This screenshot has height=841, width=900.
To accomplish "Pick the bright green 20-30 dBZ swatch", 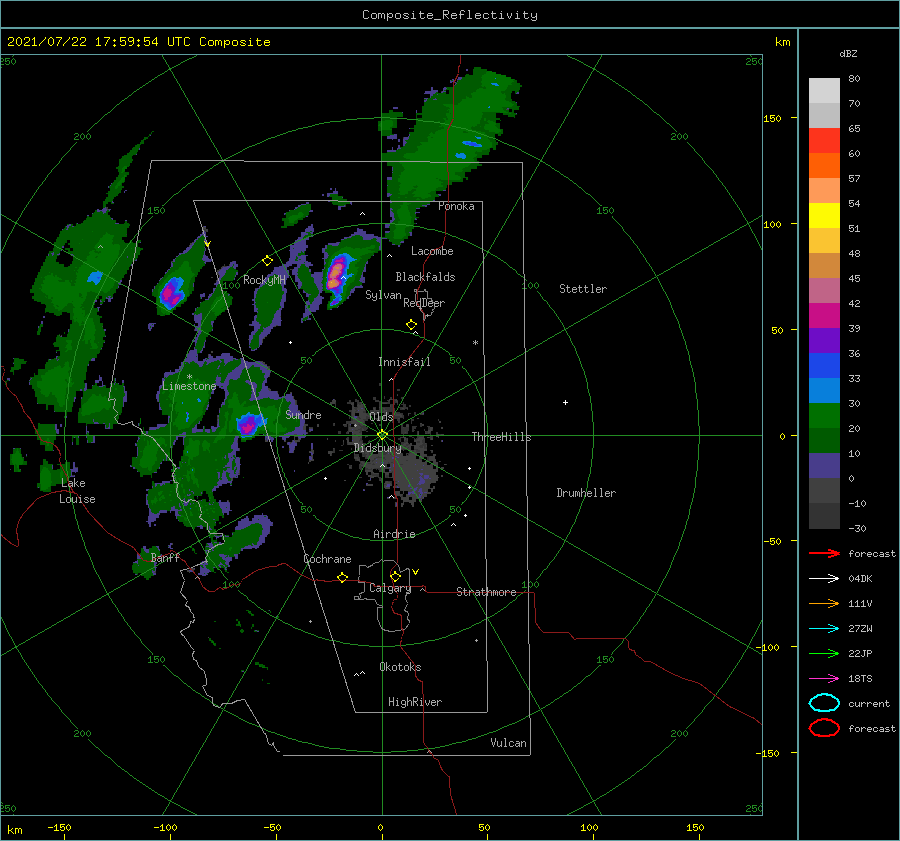I will pyautogui.click(x=824, y=416).
